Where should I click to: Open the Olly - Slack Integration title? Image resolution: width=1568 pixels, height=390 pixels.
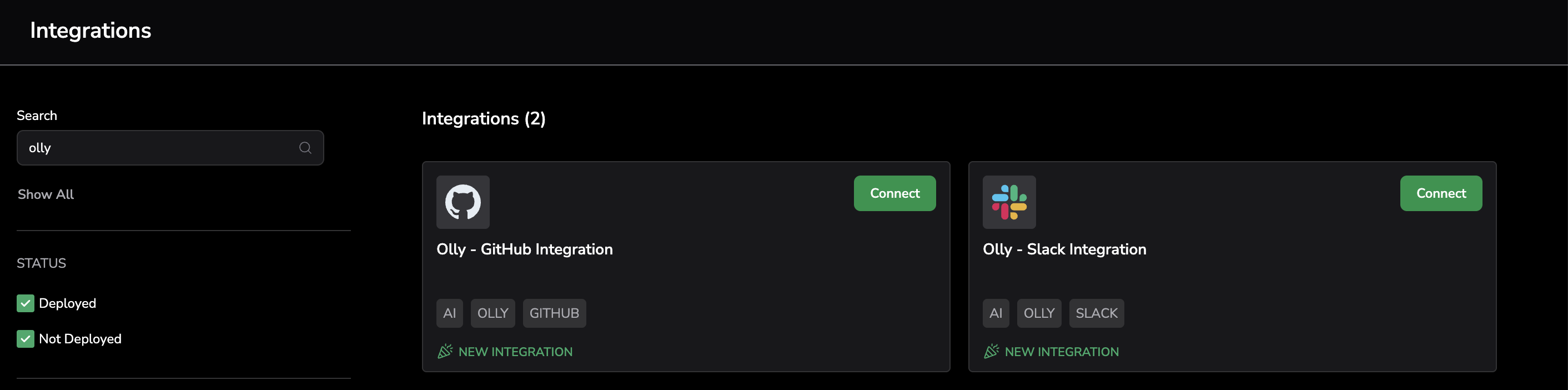coord(1064,249)
